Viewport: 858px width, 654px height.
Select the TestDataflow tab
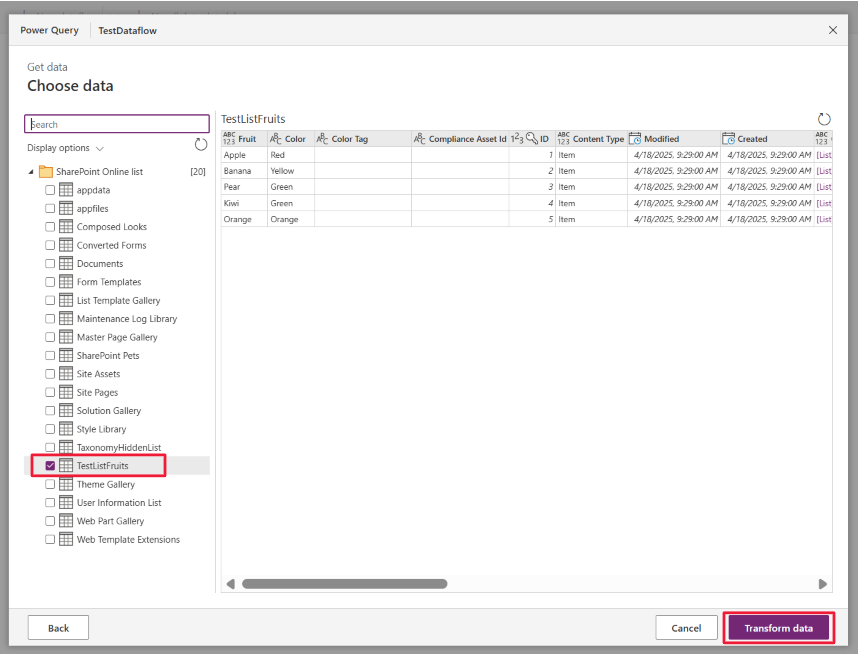(126, 30)
